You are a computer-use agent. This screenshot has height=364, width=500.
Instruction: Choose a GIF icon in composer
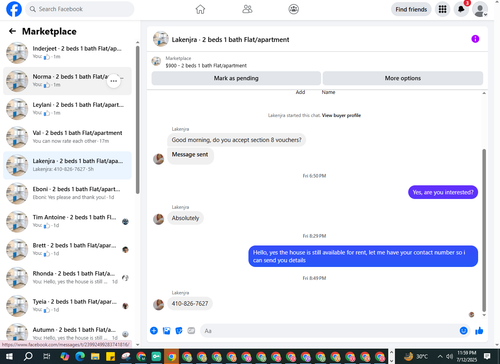pos(191,331)
